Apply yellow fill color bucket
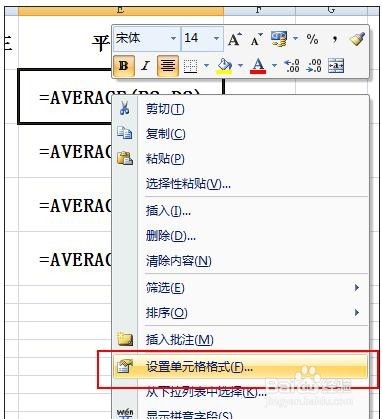 tap(225, 66)
